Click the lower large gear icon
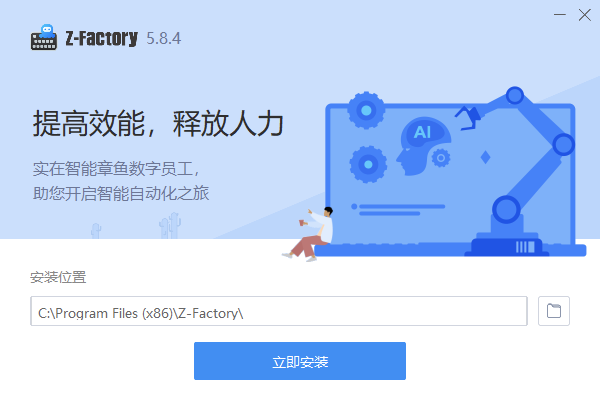The image size is (600, 400). [x=368, y=165]
